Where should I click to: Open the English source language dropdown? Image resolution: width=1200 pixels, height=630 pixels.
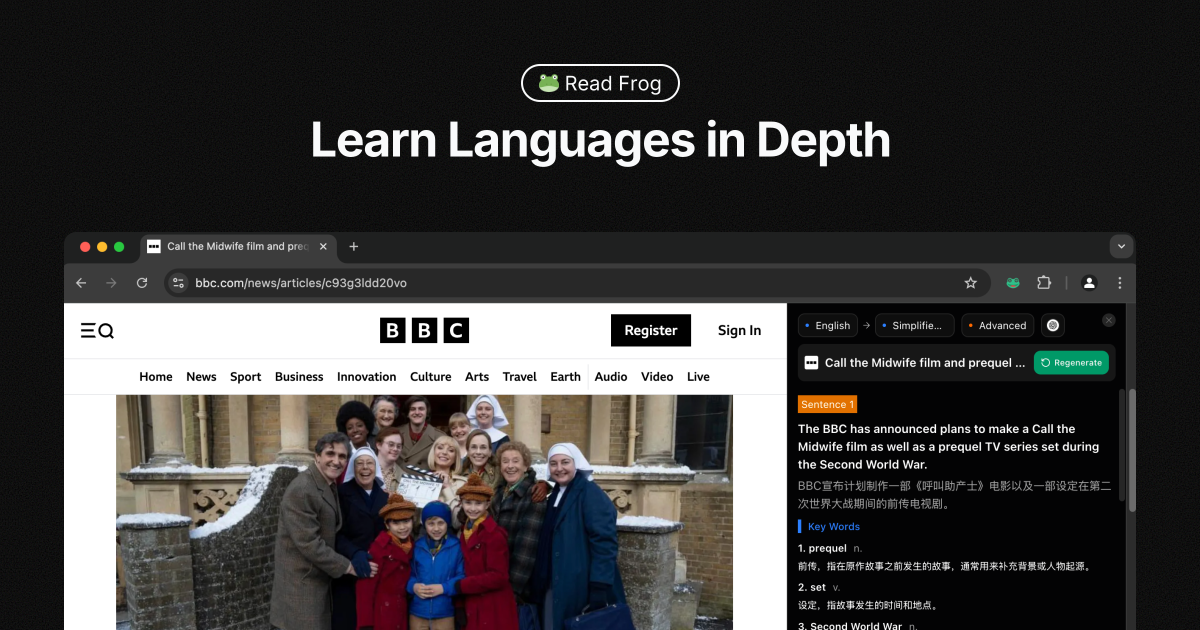click(828, 325)
